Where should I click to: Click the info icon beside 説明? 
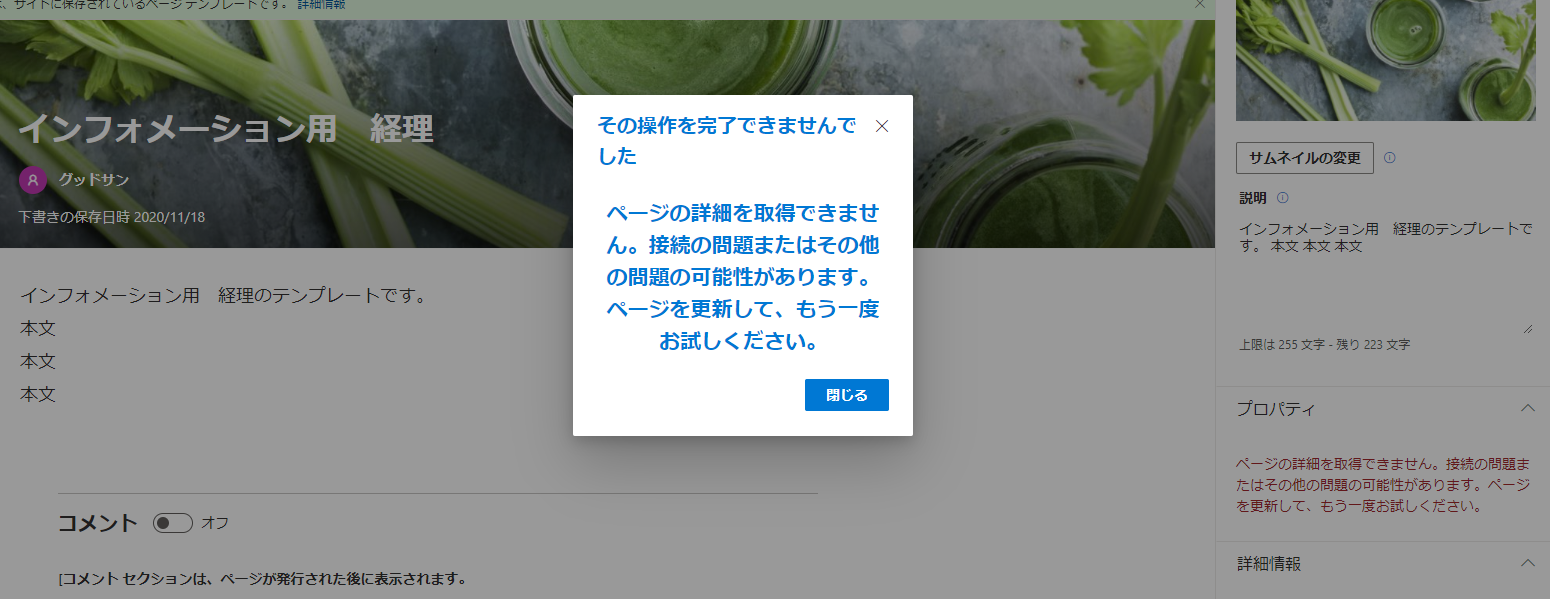[x=1283, y=198]
